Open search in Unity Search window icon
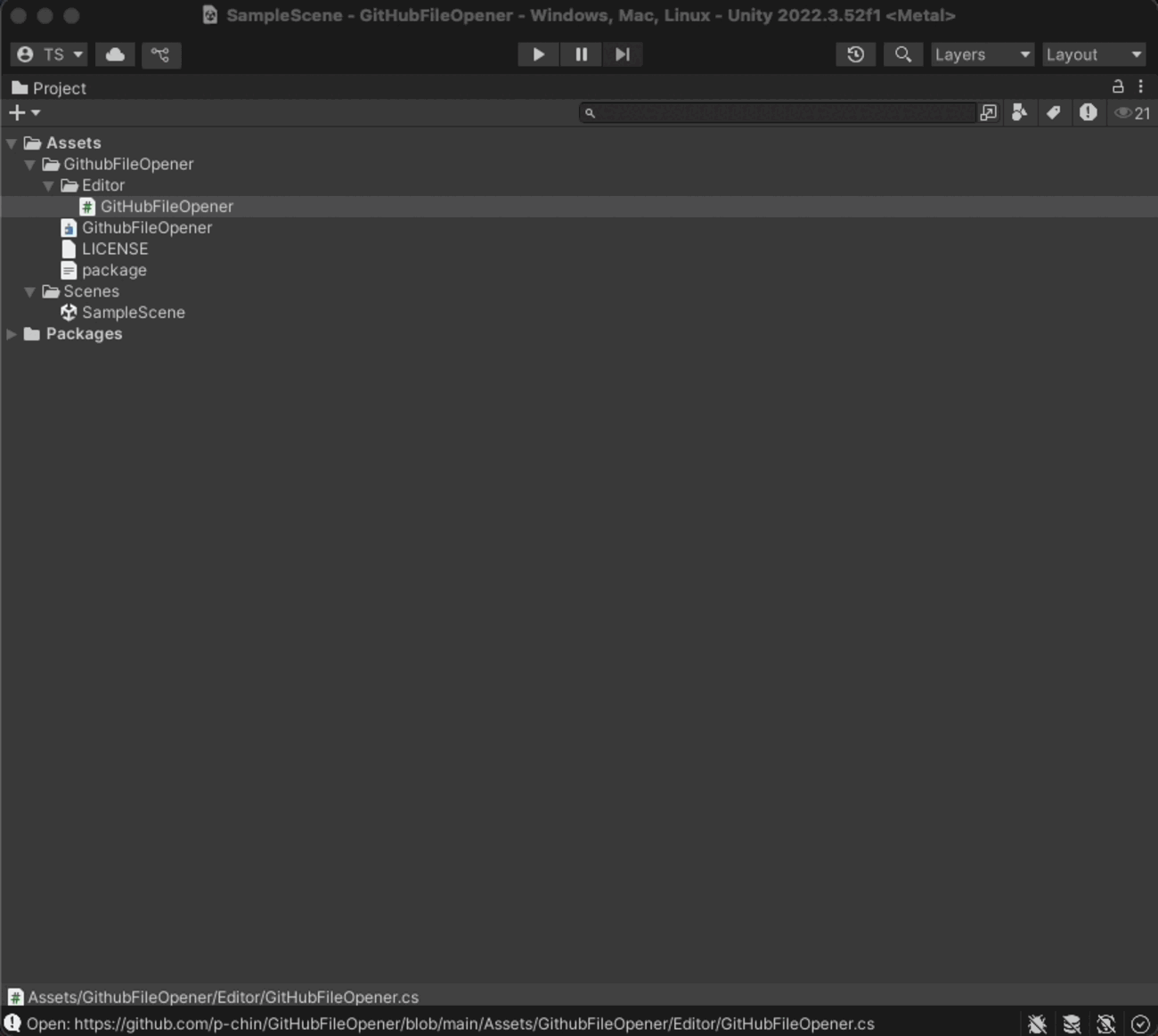 coord(989,113)
